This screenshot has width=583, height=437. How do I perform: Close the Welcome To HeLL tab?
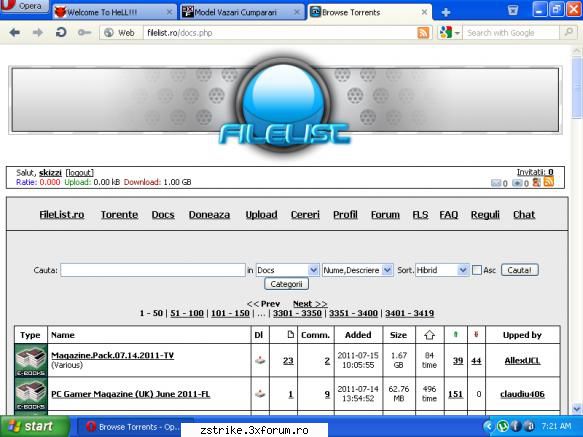(x=169, y=12)
